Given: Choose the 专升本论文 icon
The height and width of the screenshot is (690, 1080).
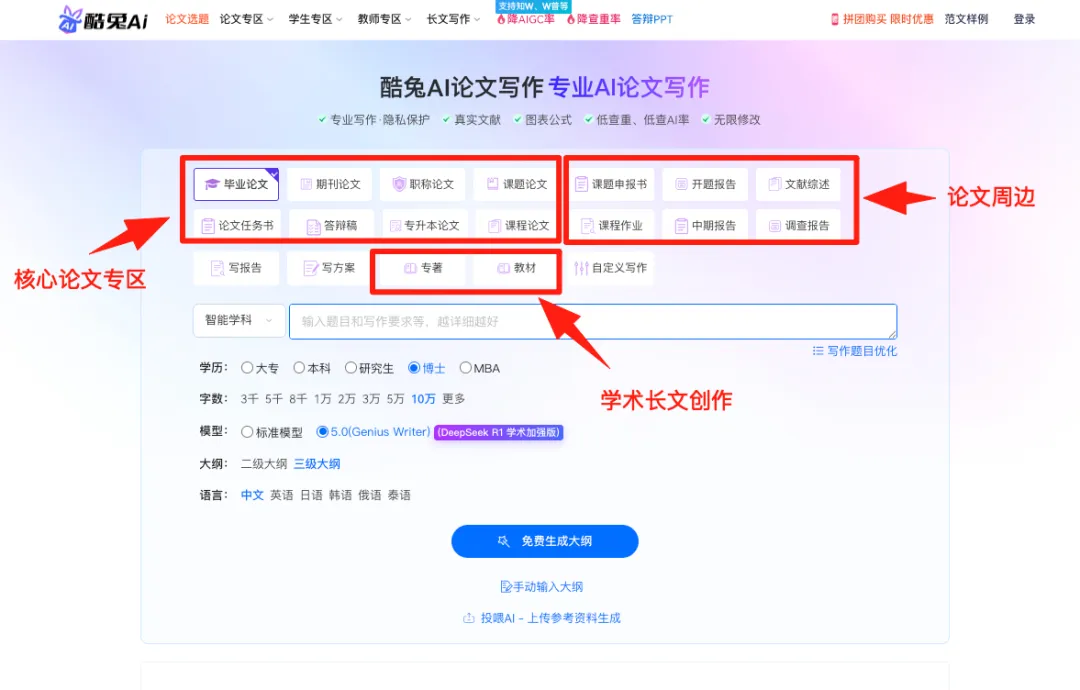Looking at the screenshot, I should tap(395, 226).
